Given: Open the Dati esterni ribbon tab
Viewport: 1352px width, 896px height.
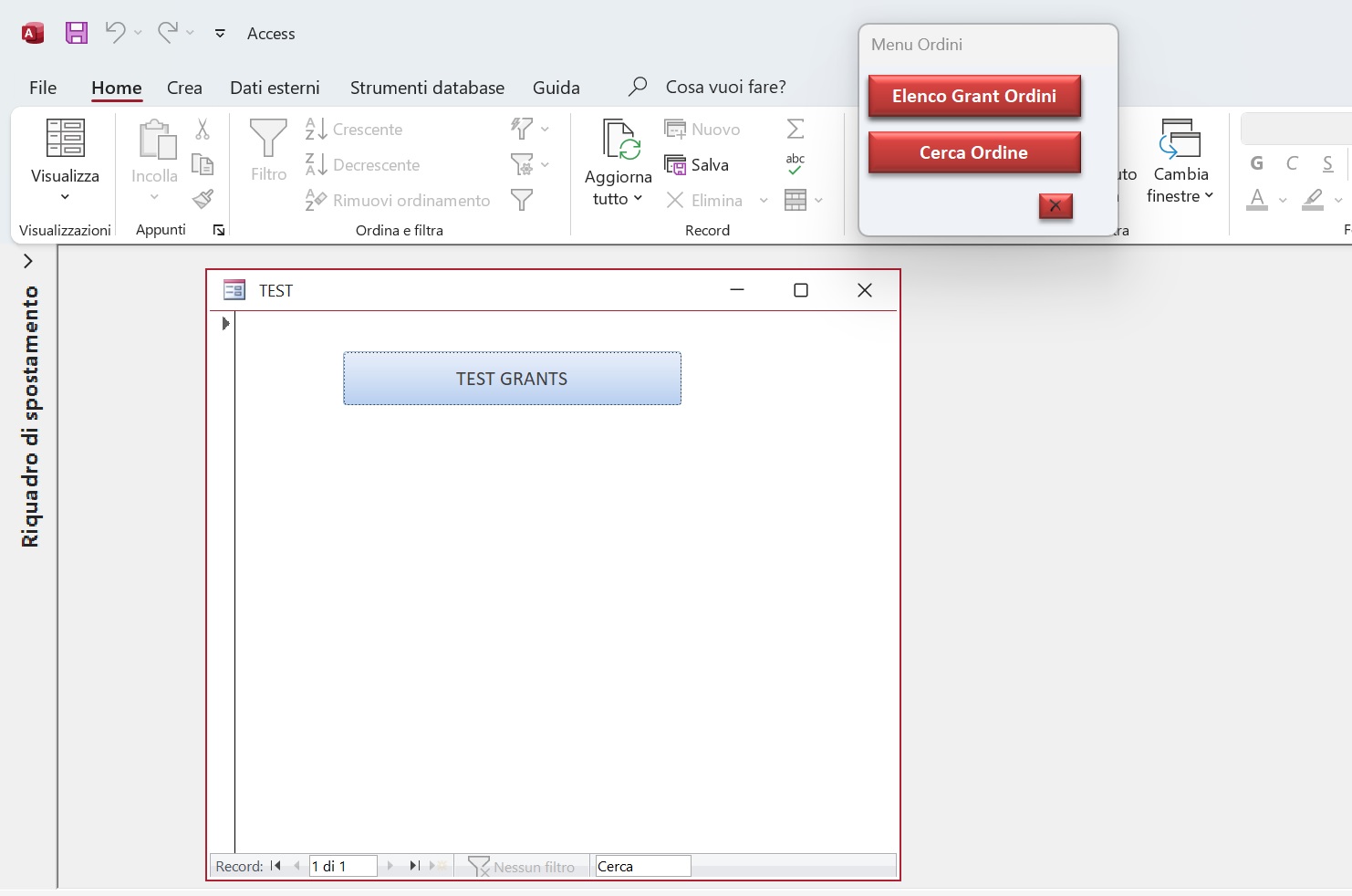Looking at the screenshot, I should click(275, 87).
